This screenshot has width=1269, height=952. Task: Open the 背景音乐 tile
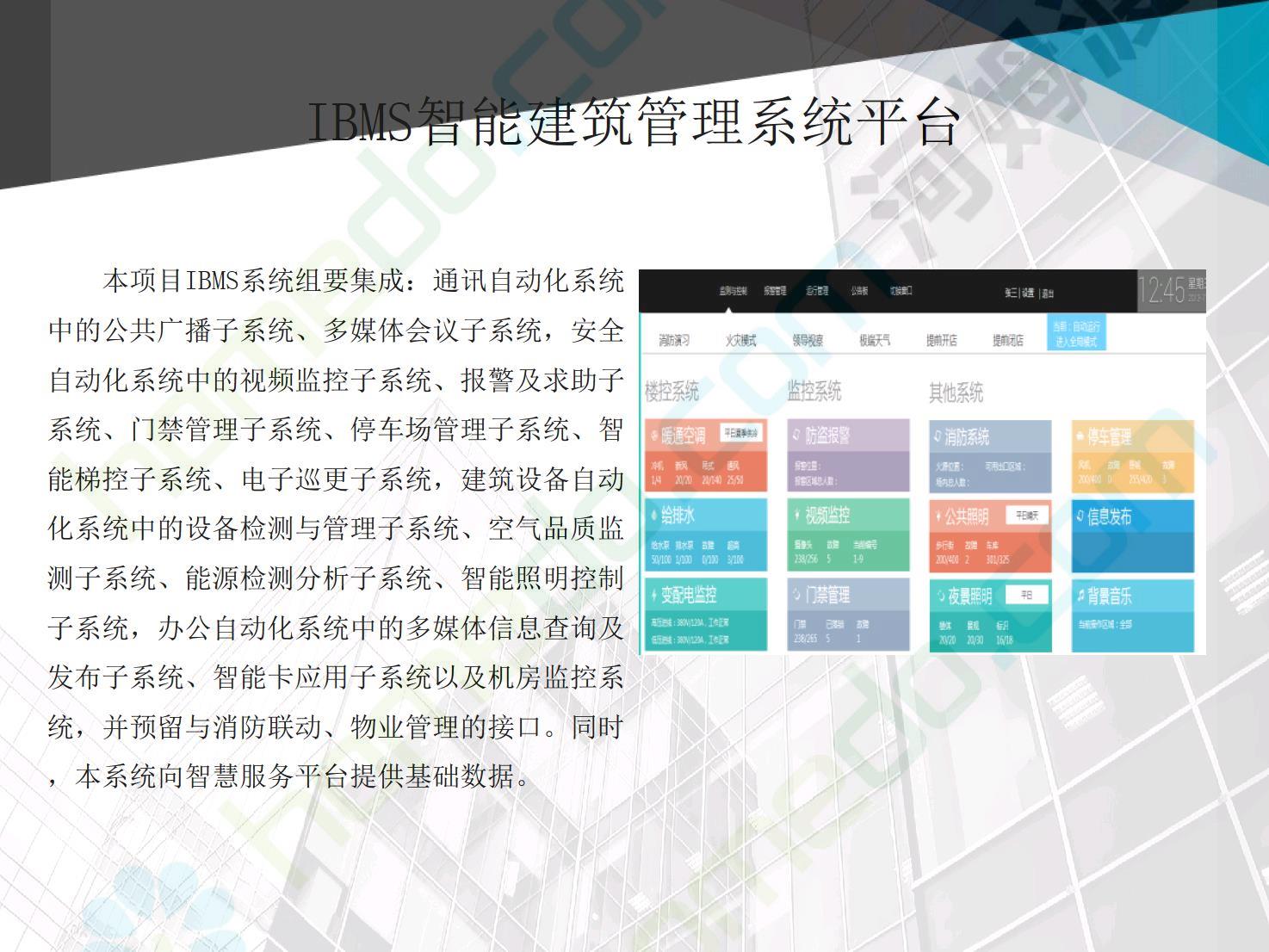pyautogui.click(x=1133, y=615)
